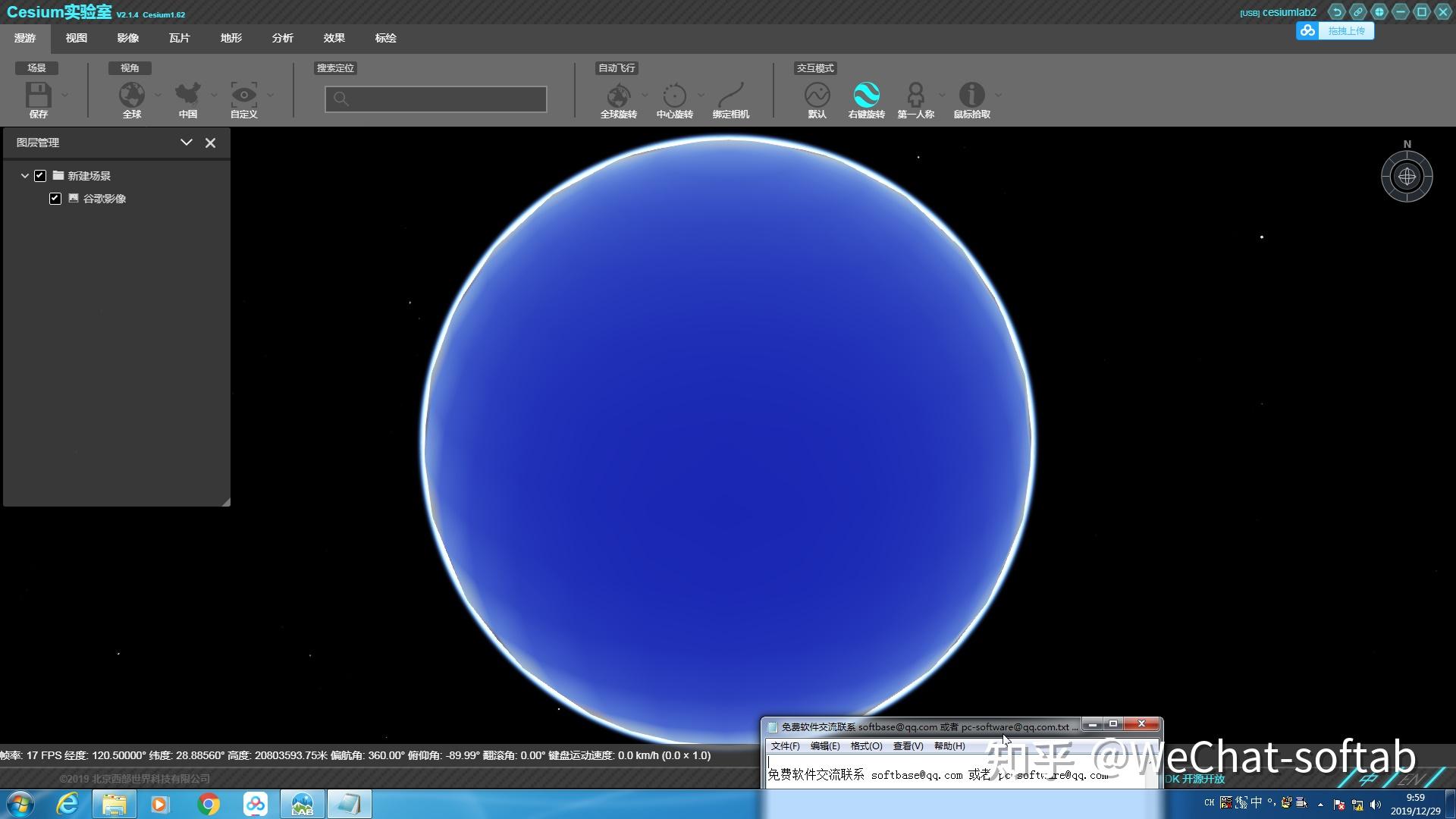Collapse the 新建场景 tree node

pyautogui.click(x=25, y=176)
